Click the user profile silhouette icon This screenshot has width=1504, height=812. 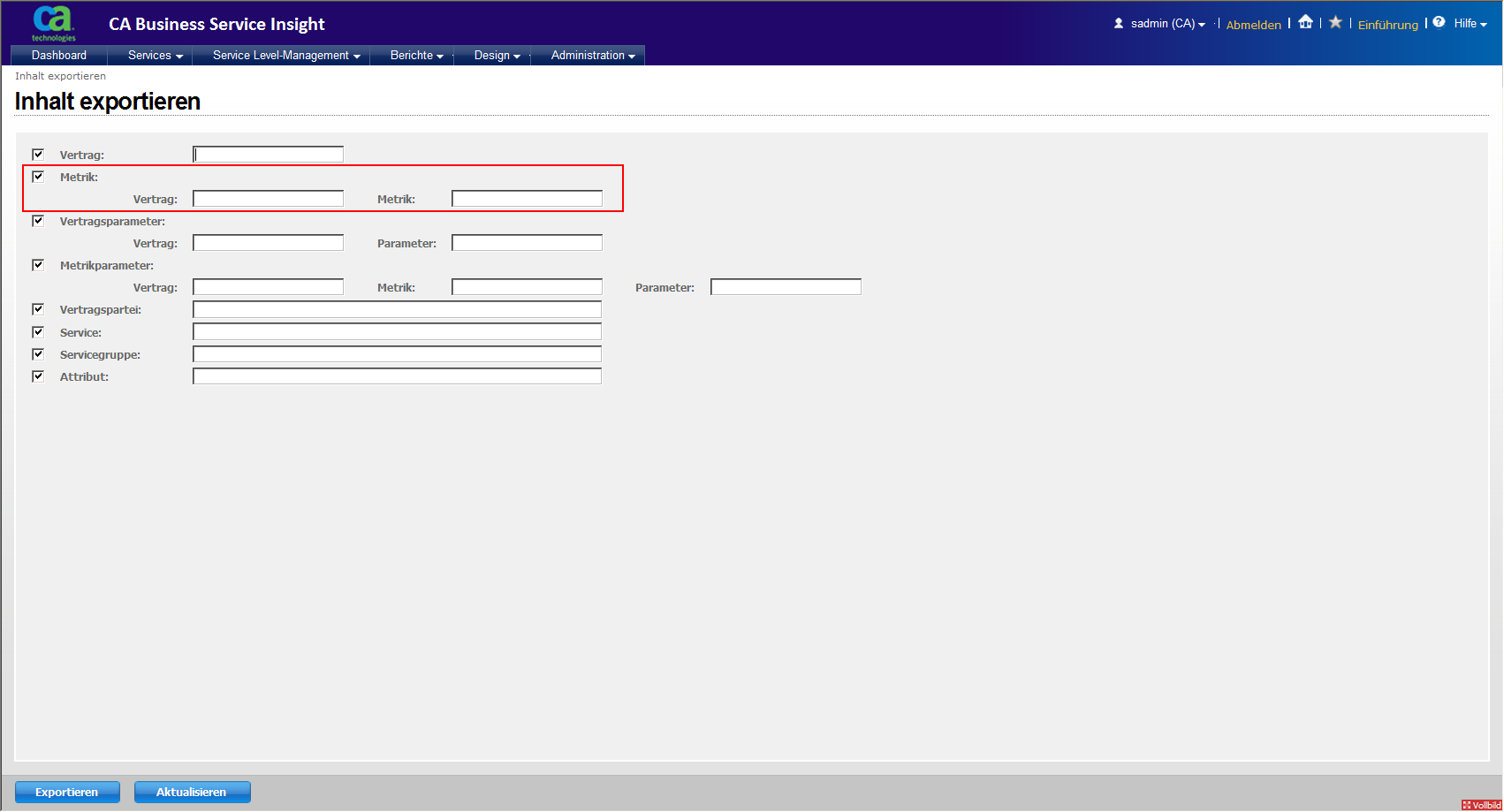pos(1119,24)
